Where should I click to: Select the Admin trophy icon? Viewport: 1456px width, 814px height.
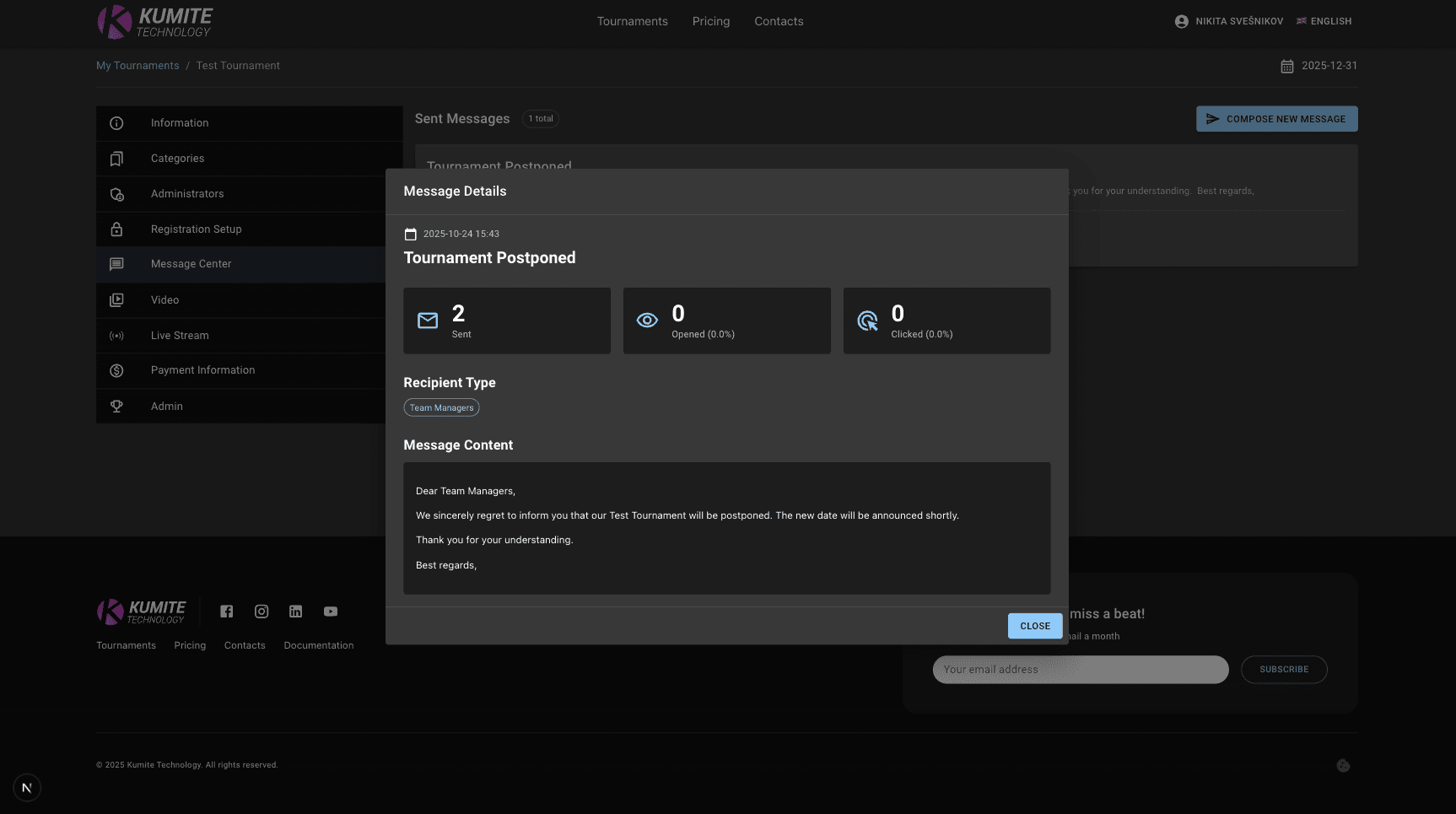point(116,406)
